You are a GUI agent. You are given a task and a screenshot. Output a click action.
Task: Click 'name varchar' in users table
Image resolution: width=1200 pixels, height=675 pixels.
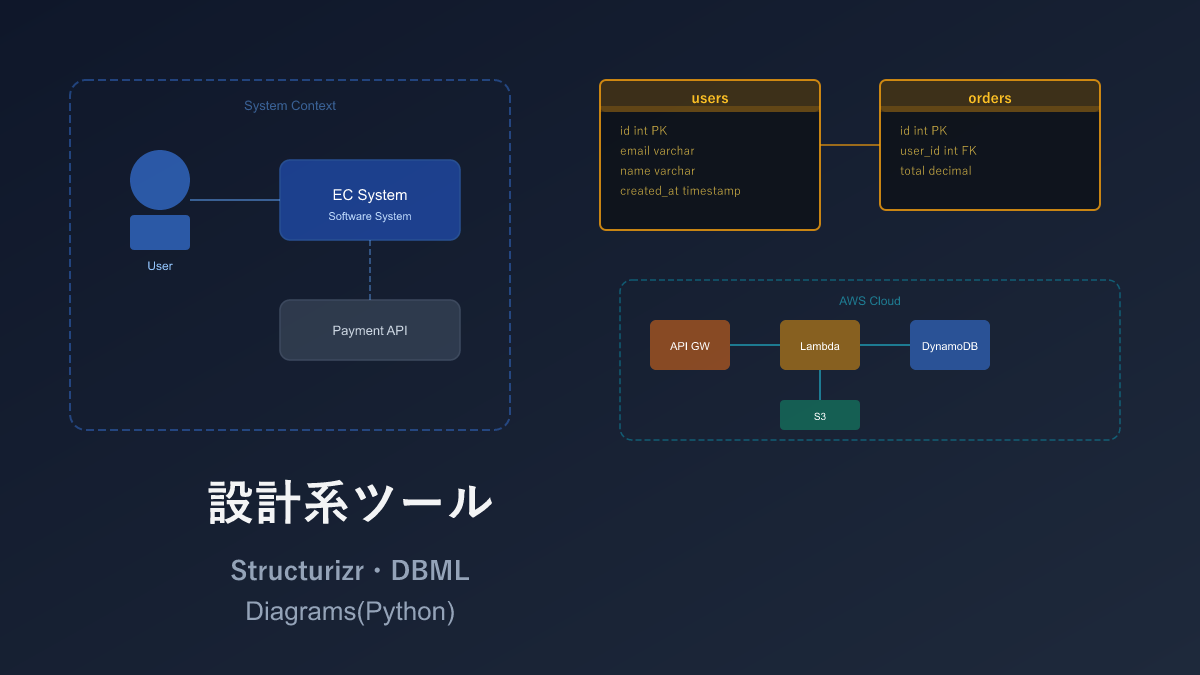[x=657, y=171]
